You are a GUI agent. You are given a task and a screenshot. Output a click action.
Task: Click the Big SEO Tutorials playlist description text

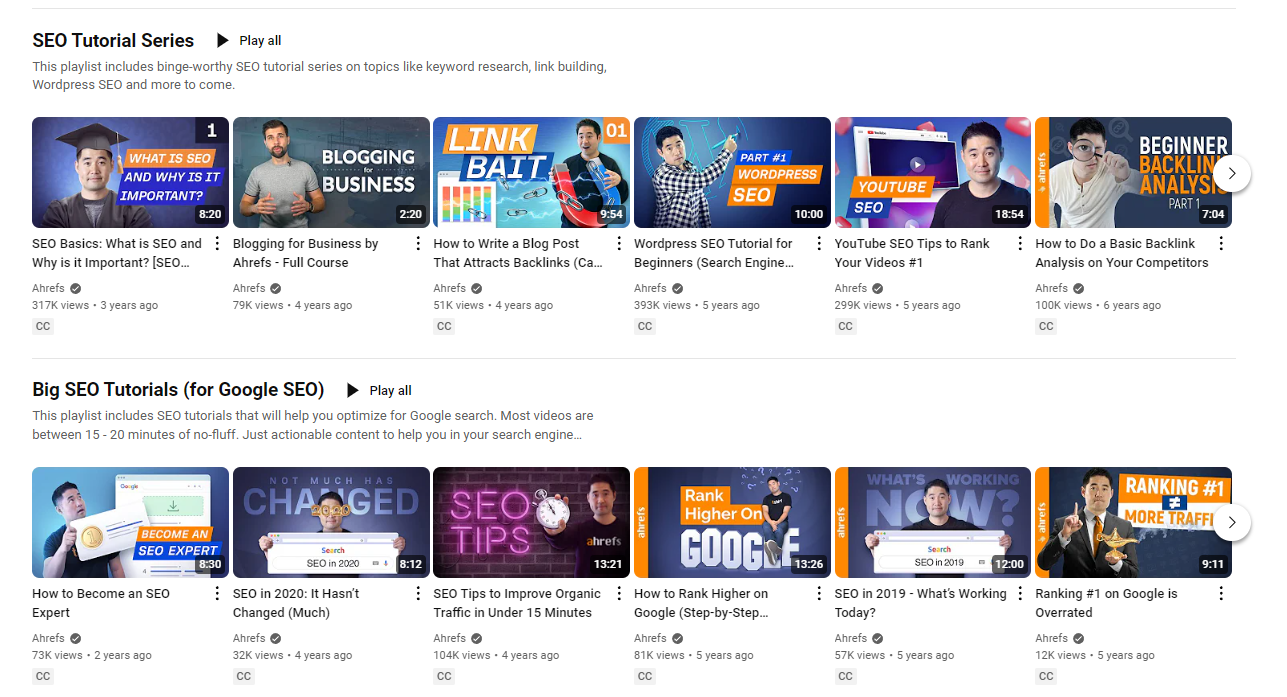click(x=313, y=425)
